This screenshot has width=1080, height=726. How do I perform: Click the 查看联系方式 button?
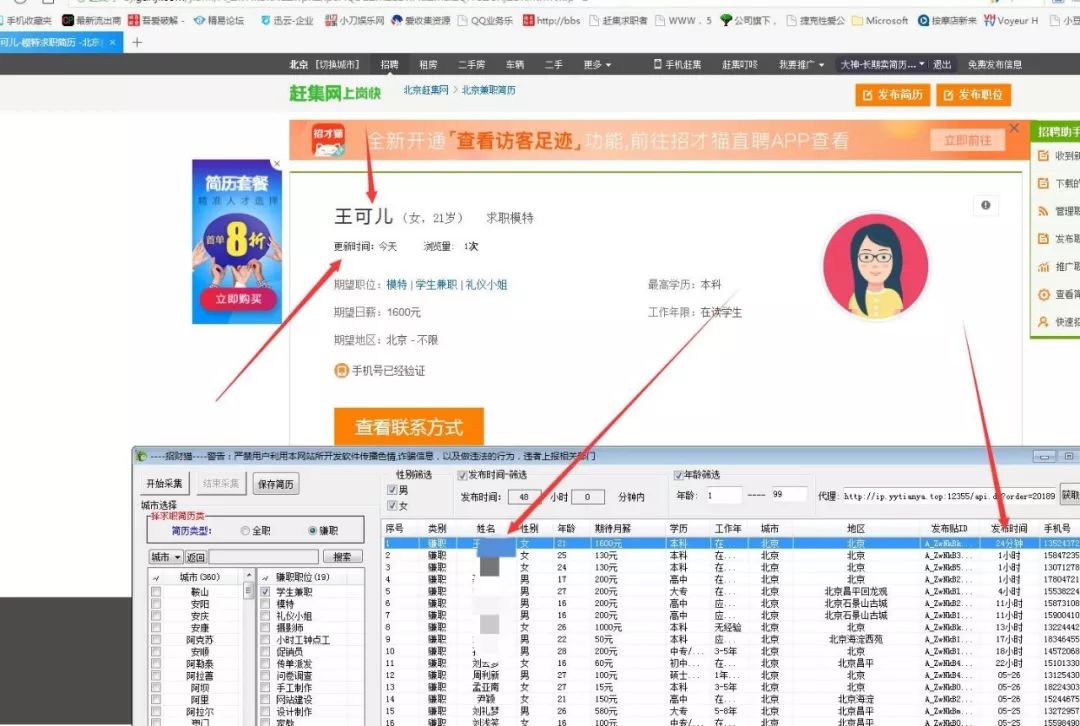(408, 427)
